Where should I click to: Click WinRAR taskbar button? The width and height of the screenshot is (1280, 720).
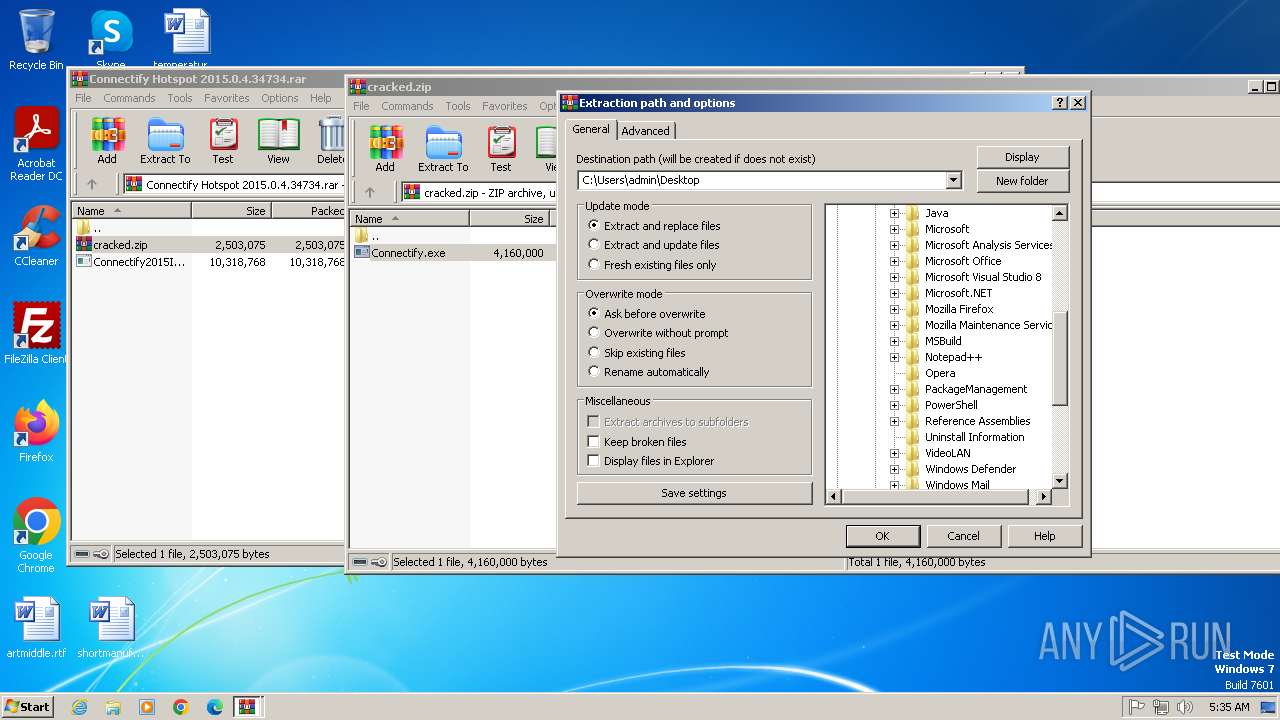[x=248, y=707]
